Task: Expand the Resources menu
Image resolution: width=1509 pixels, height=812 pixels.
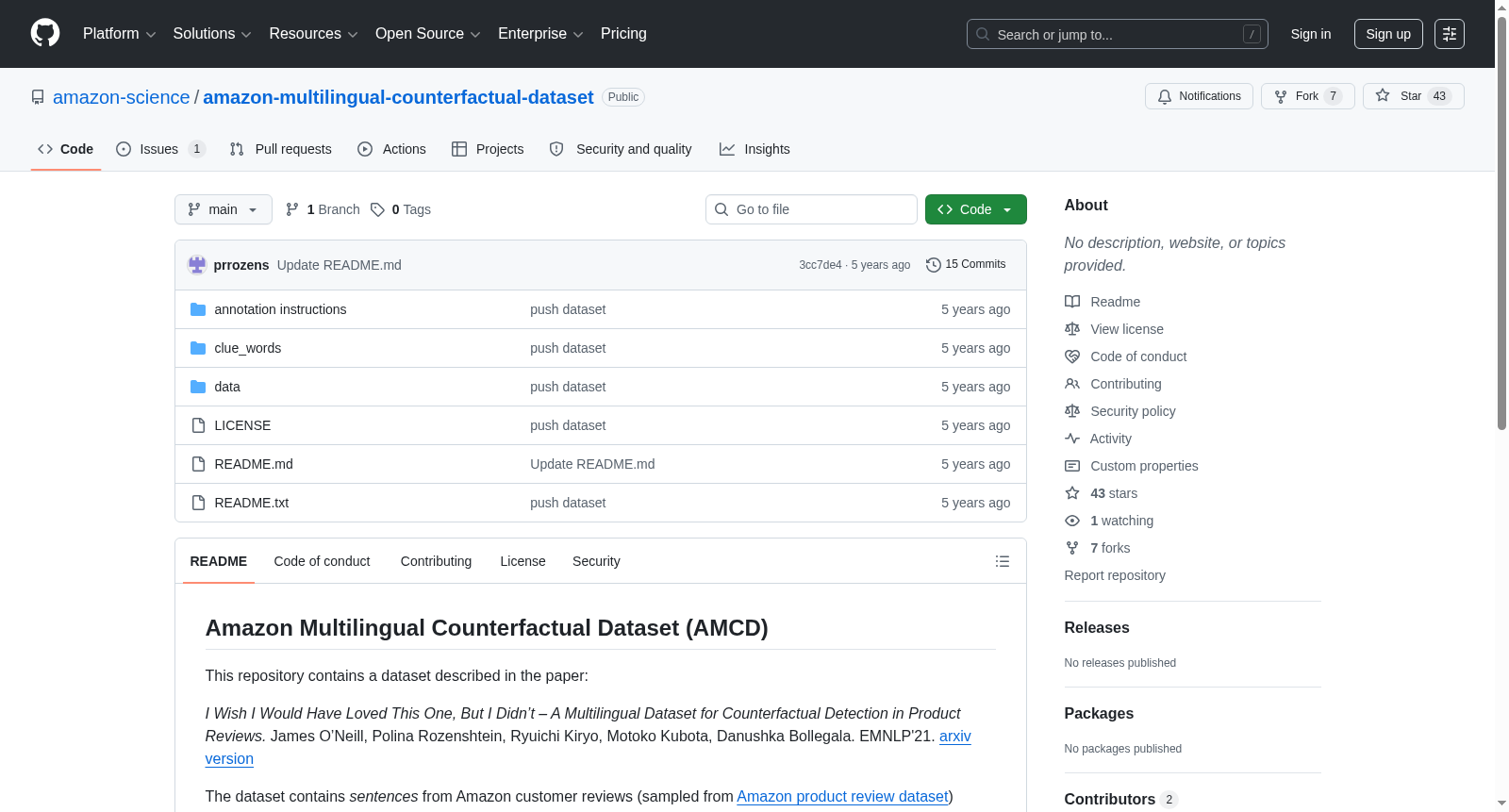Action: pyautogui.click(x=313, y=34)
